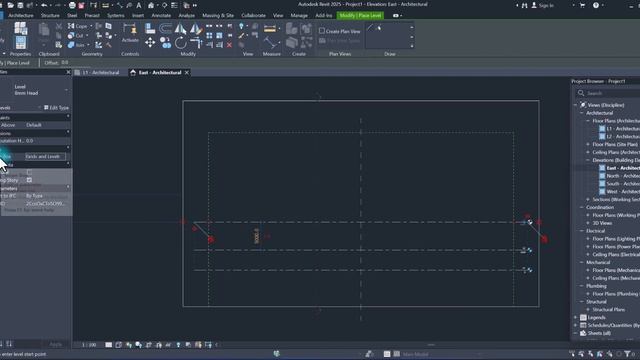Viewport: 640px width, 360px height.
Task: Click the red Delete X icon in Modify panel
Action: point(229,45)
